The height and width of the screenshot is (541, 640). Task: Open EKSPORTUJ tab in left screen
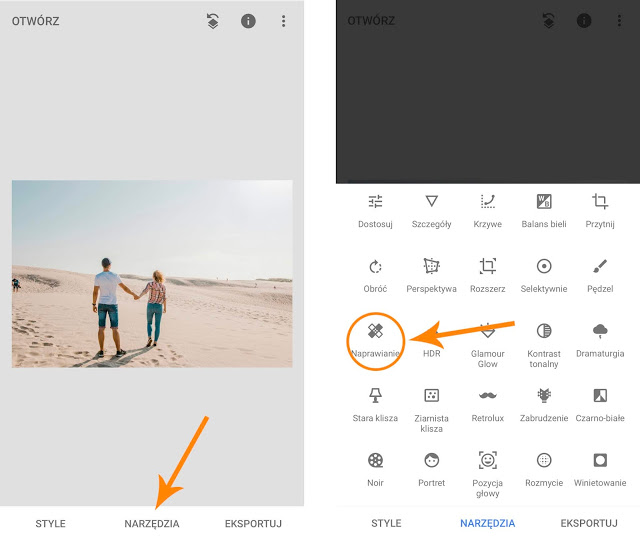pos(253,523)
